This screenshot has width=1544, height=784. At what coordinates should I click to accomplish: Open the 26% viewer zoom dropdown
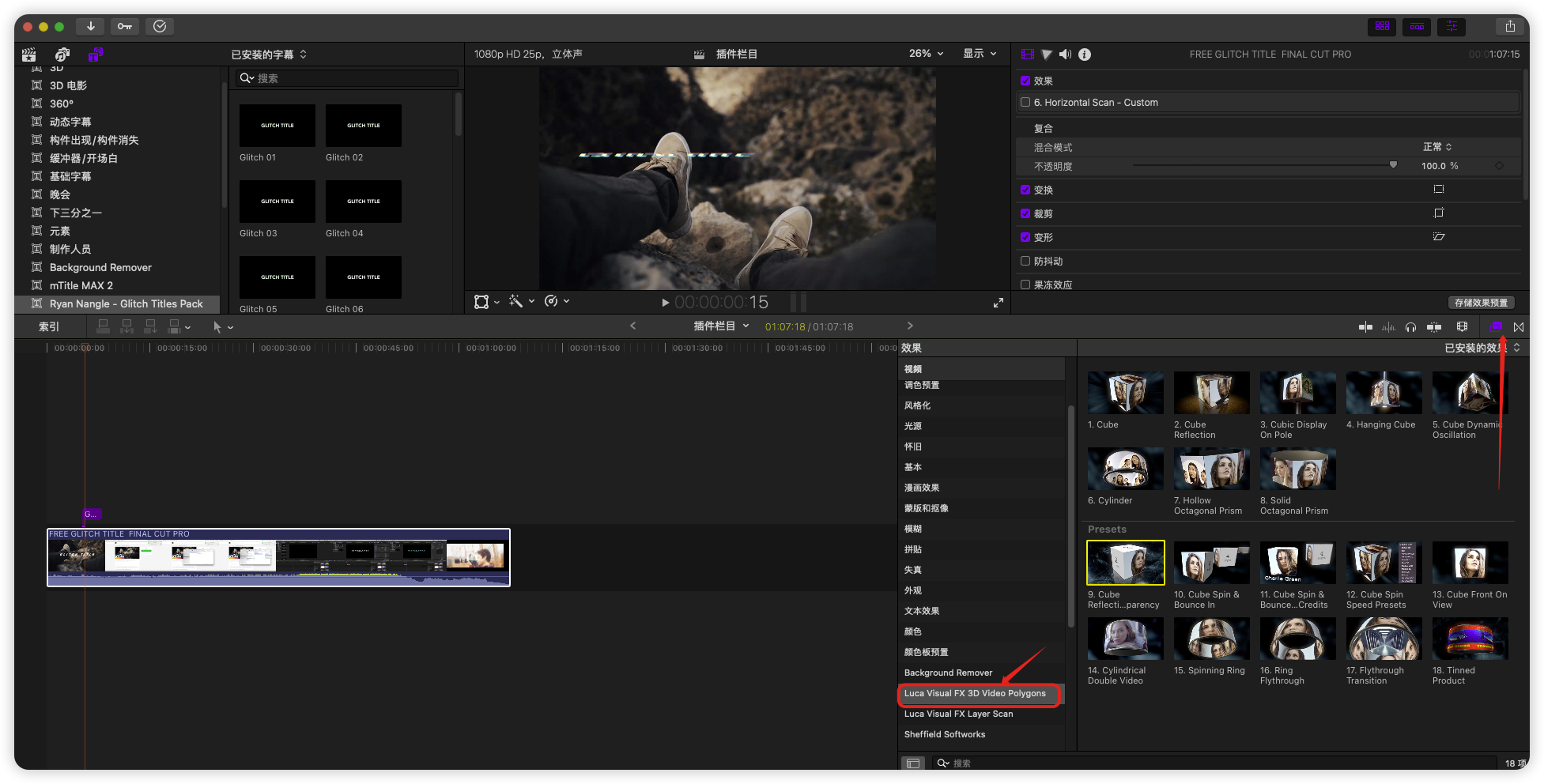[926, 54]
